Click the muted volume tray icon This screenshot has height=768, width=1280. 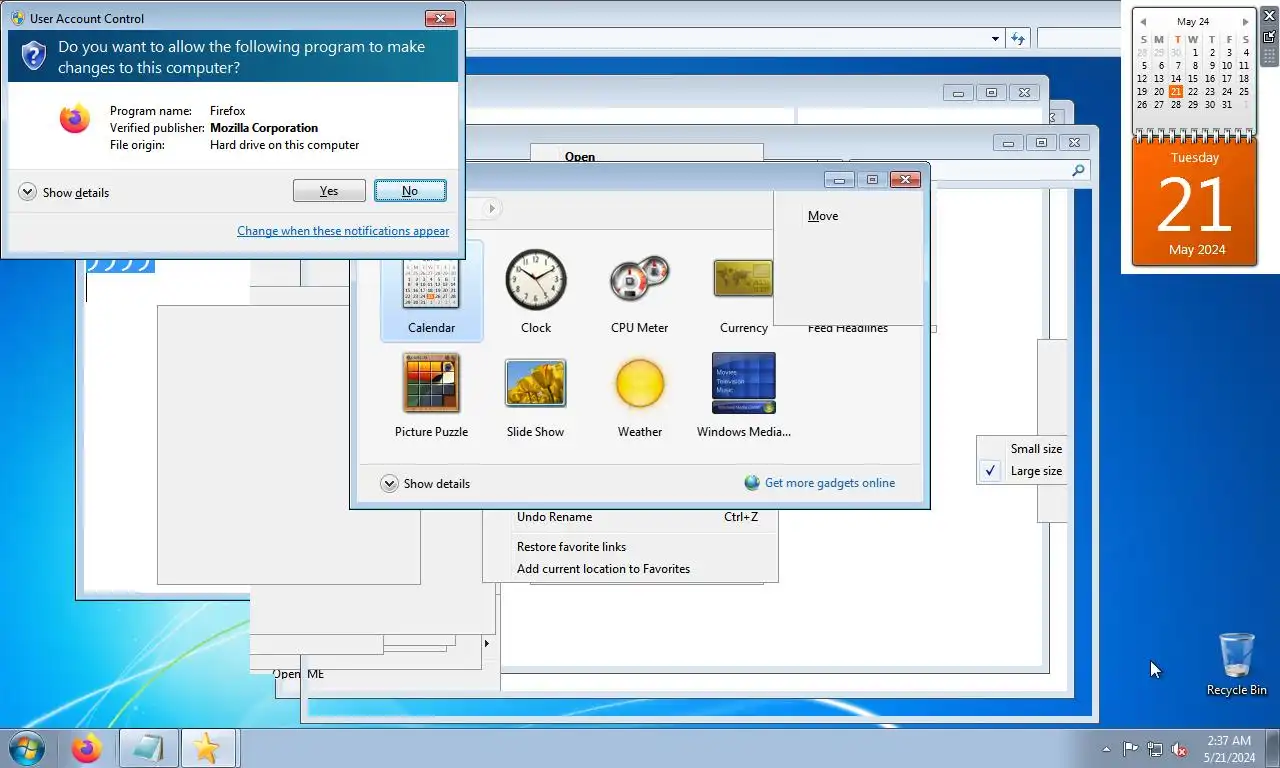pos(1180,749)
